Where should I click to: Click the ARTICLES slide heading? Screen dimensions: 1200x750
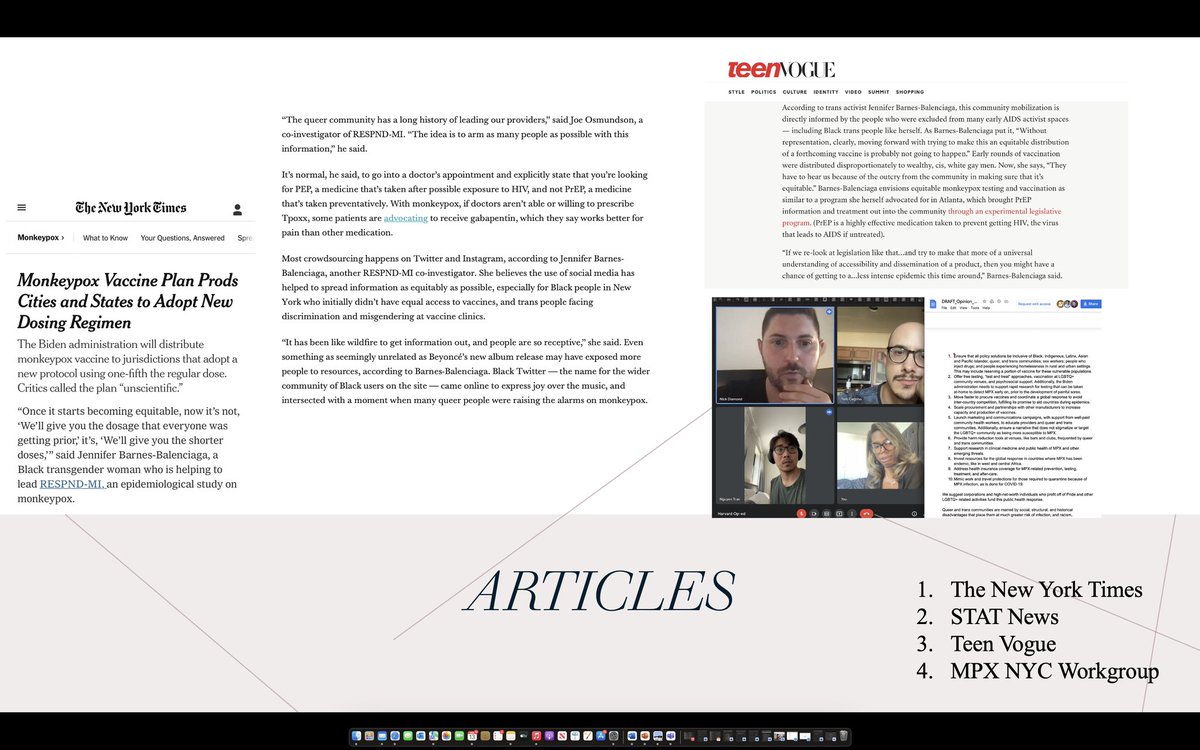(x=600, y=592)
